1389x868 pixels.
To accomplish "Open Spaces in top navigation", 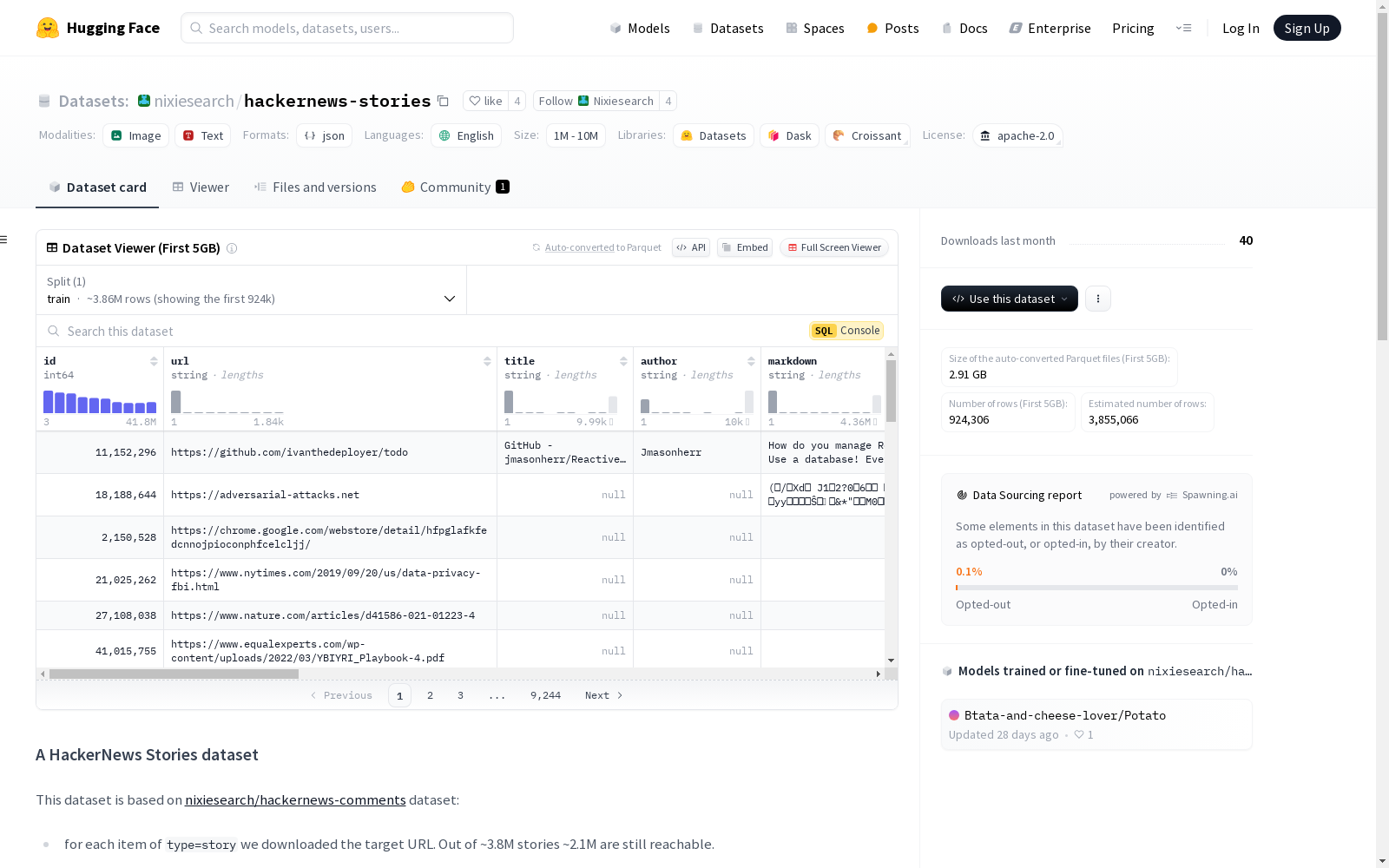I will tap(815, 28).
